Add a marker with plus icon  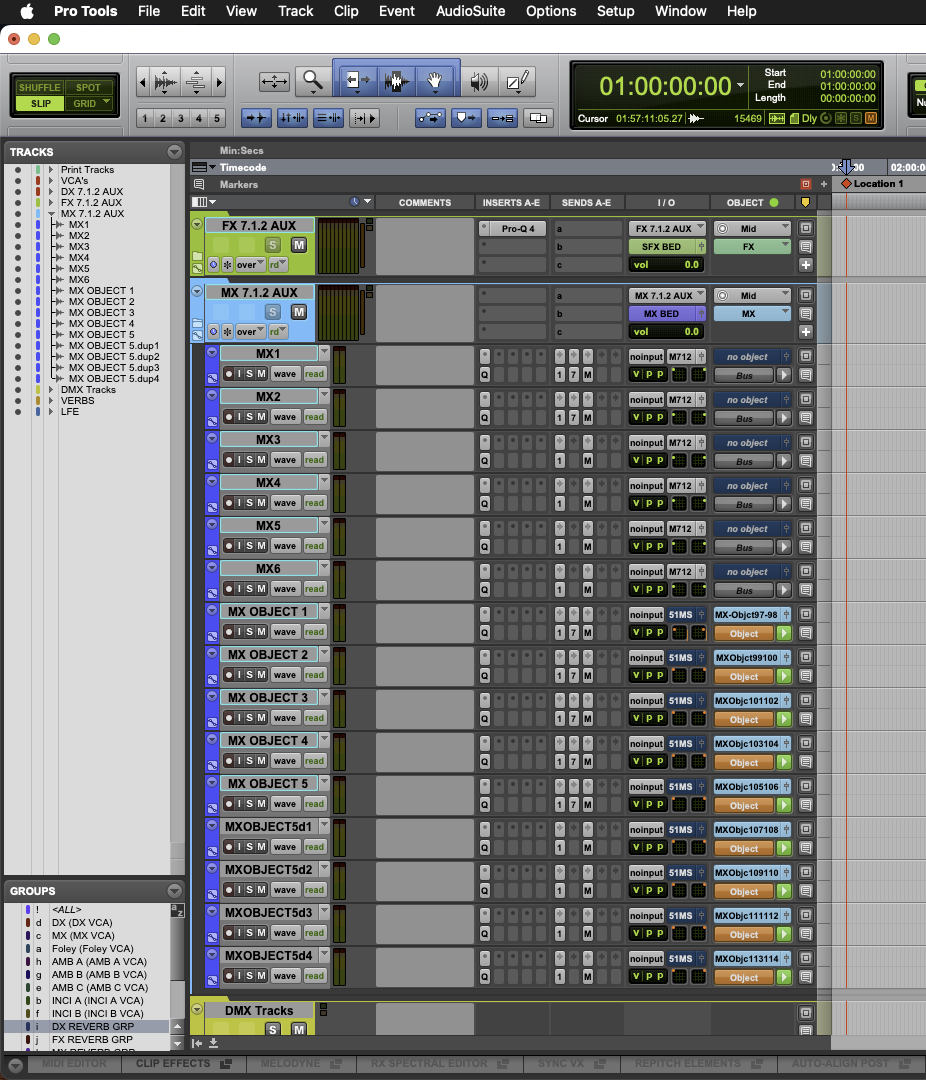(823, 184)
